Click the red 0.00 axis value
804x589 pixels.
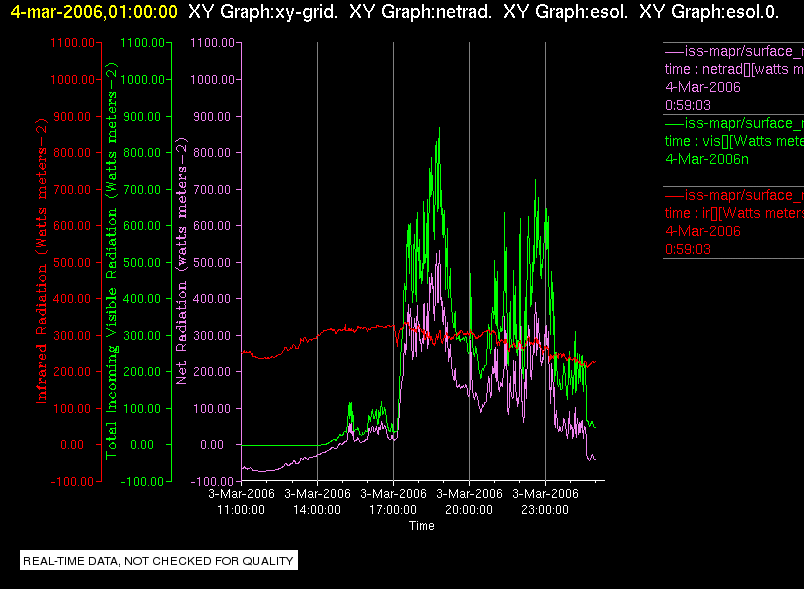pos(72,445)
